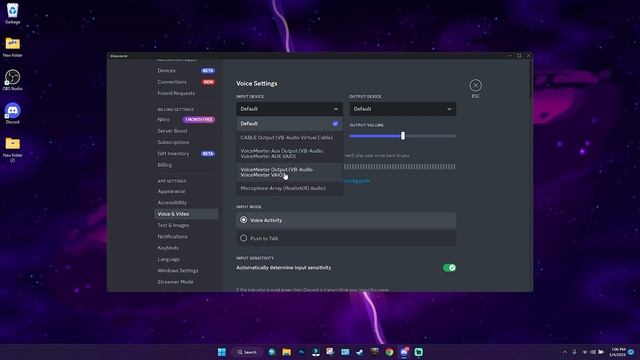This screenshot has height=360, width=640.
Task: Open the teal app icon after Discord in taskbar
Action: point(418,352)
